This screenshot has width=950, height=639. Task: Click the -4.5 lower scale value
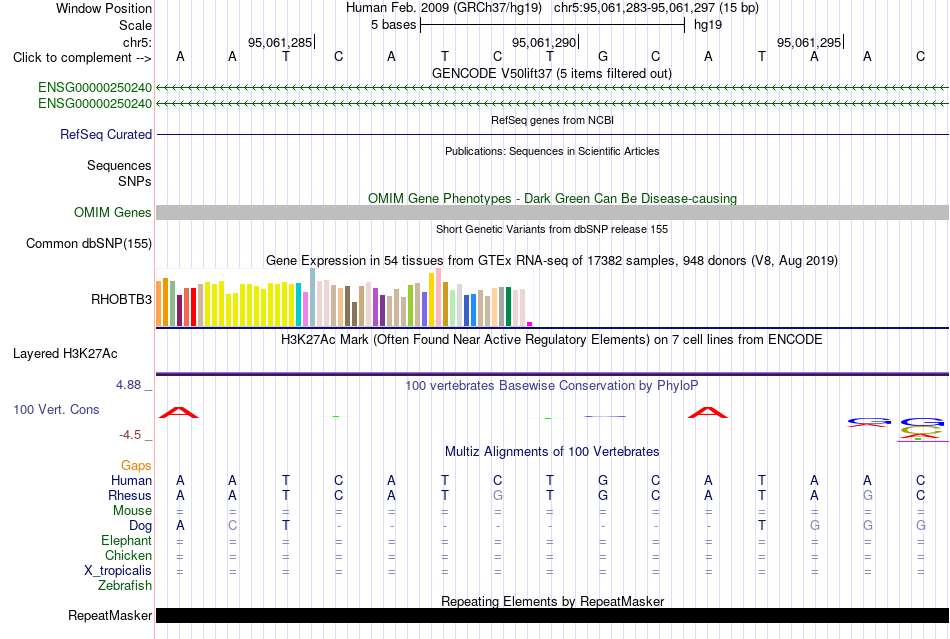tap(130, 435)
